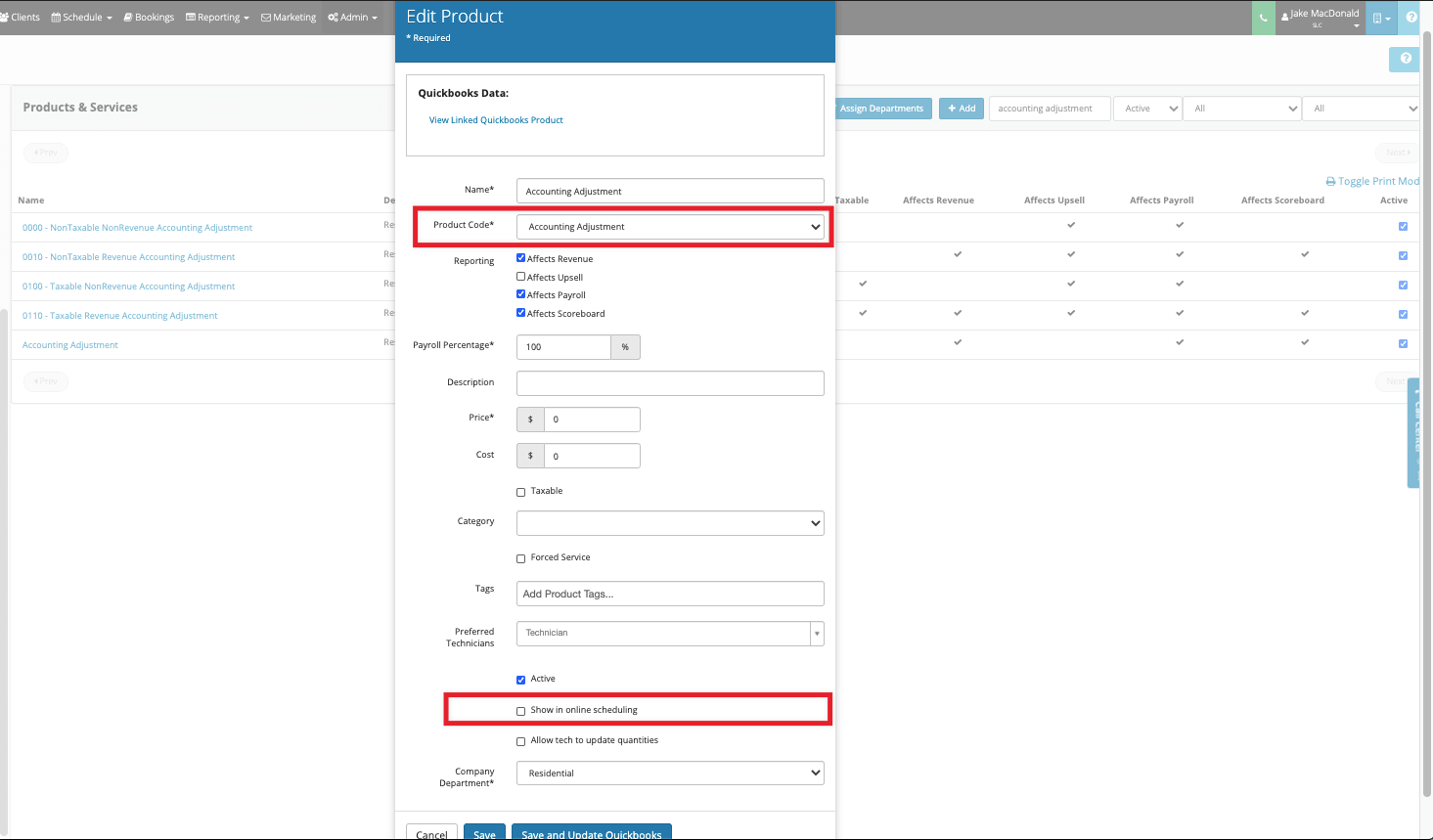Open the Admin menu
The height and width of the screenshot is (840, 1433).
pos(352,18)
